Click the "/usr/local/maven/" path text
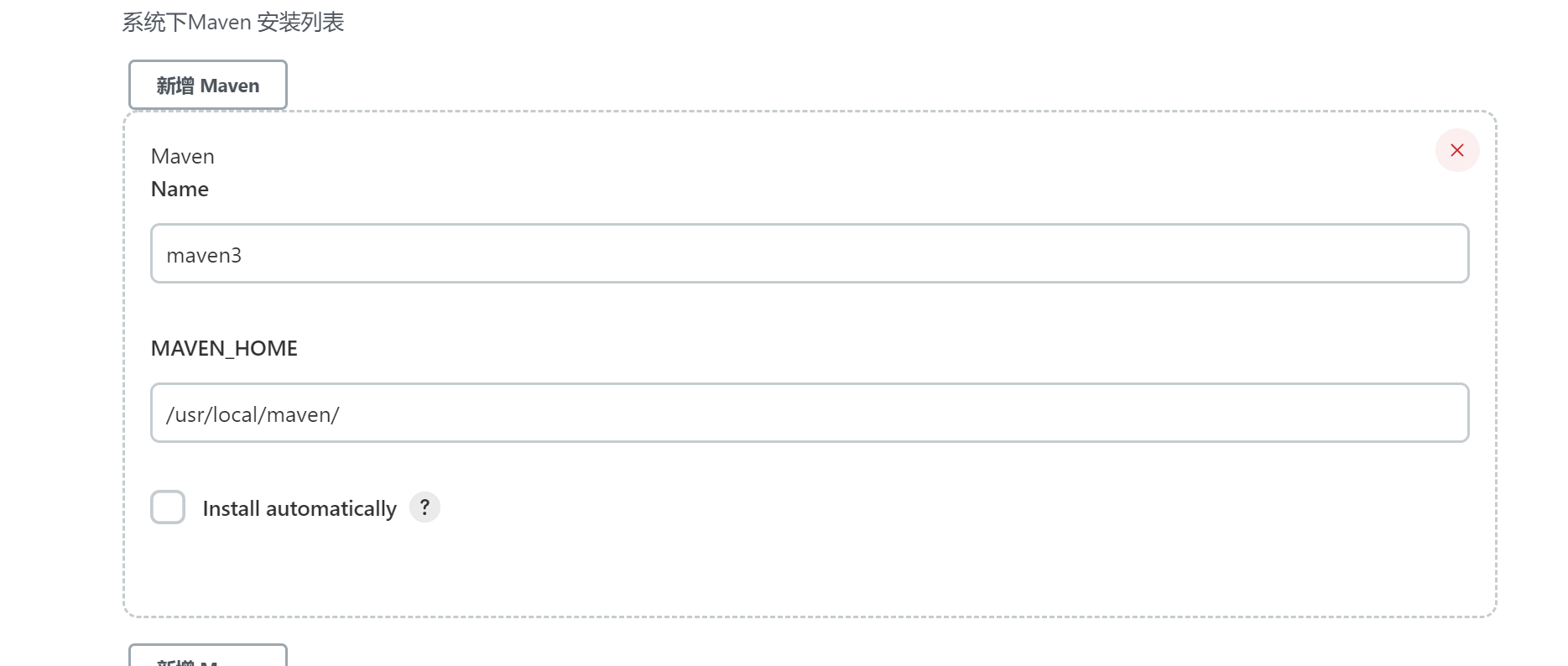The image size is (1568, 666). pyautogui.click(x=253, y=414)
